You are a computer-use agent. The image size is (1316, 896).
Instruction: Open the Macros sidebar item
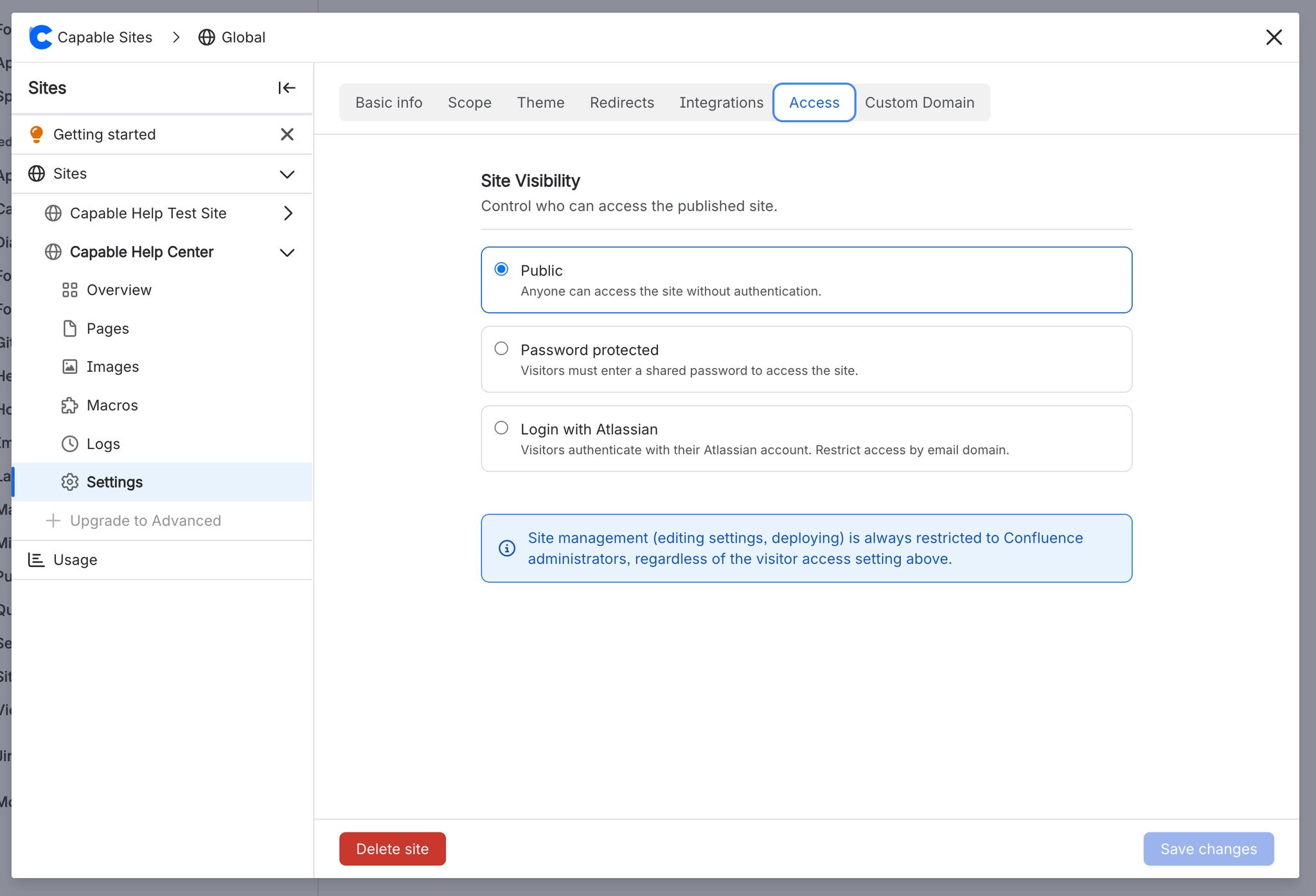[x=163, y=405]
